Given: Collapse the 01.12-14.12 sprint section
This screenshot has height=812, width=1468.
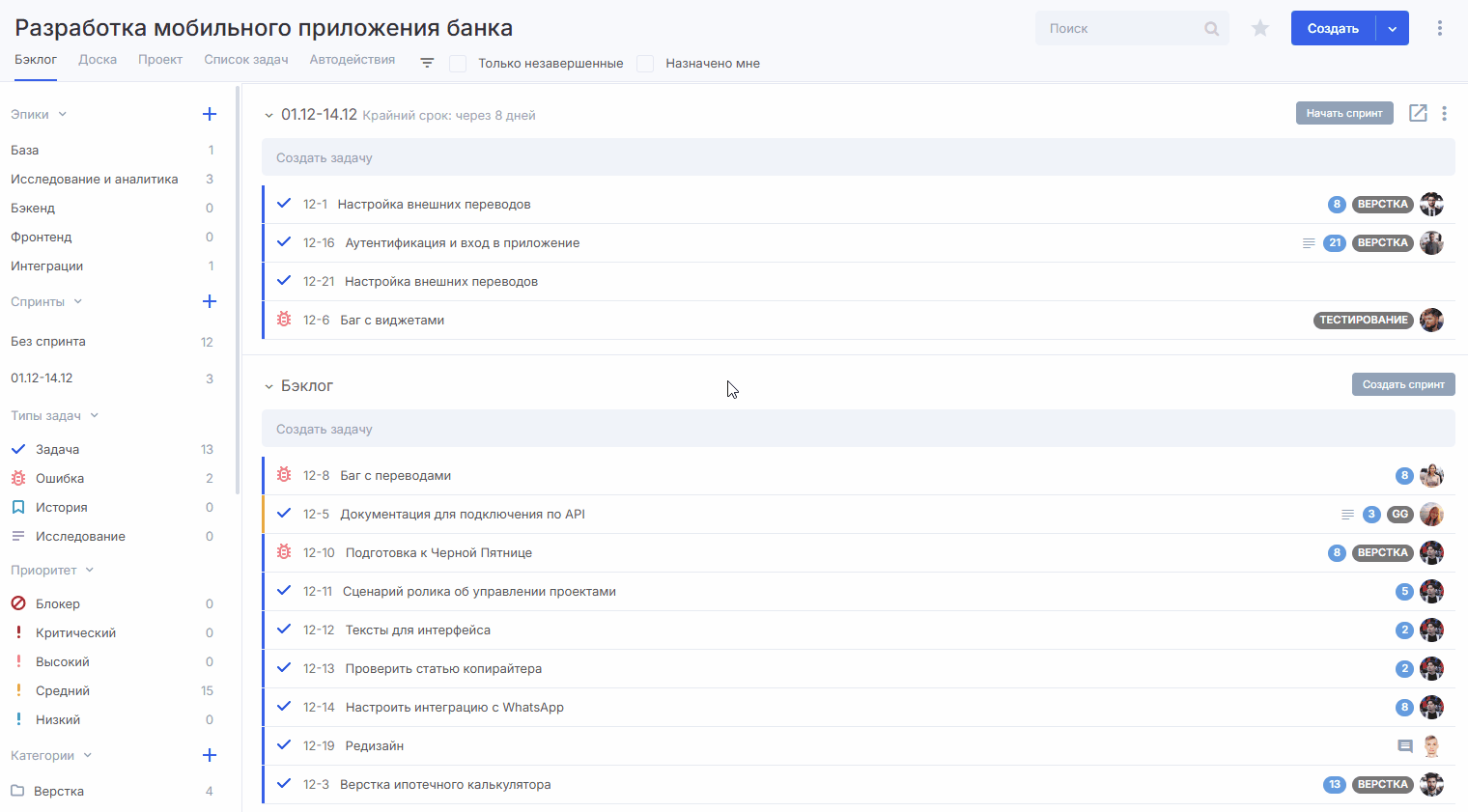Looking at the screenshot, I should [x=268, y=115].
